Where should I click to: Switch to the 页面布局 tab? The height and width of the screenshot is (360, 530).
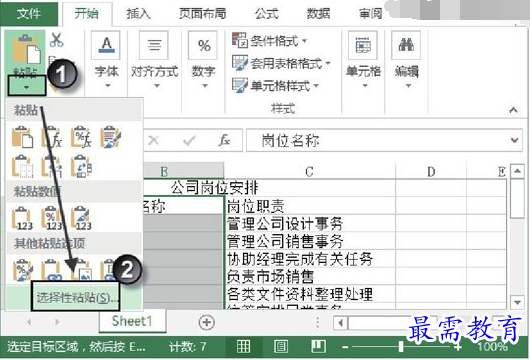coord(202,14)
